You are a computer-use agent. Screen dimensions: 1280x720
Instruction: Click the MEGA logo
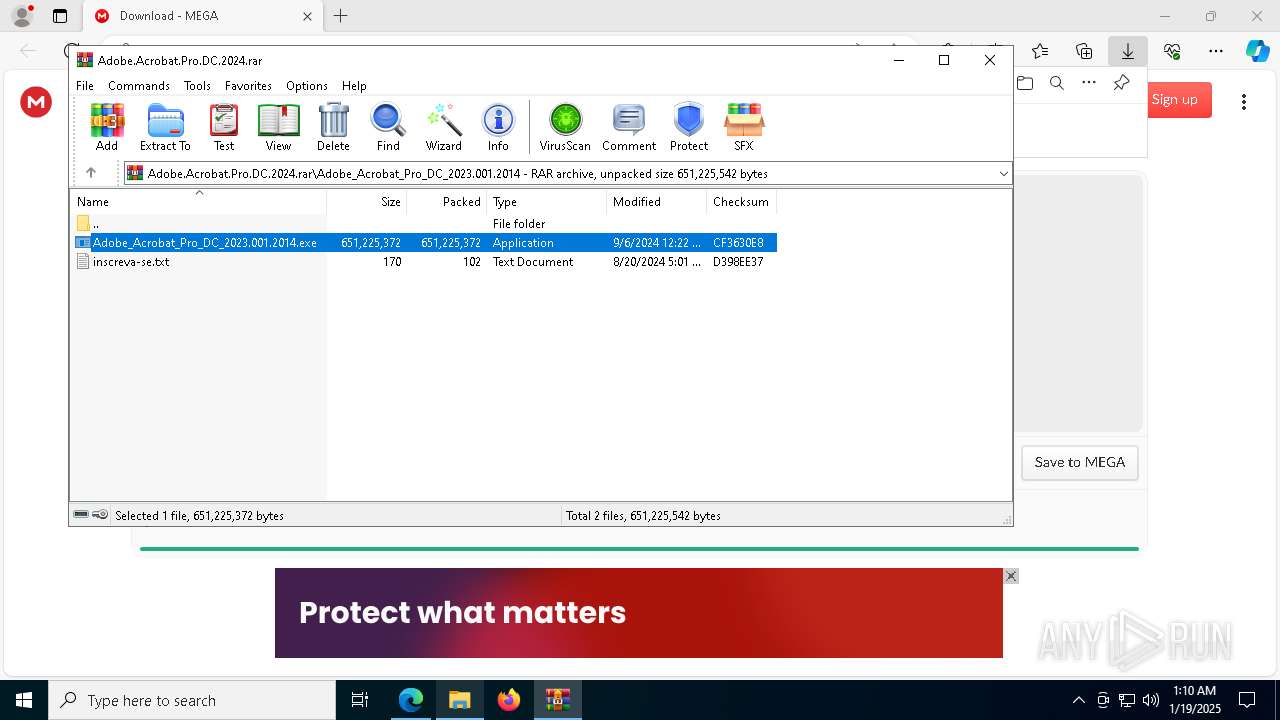36,101
